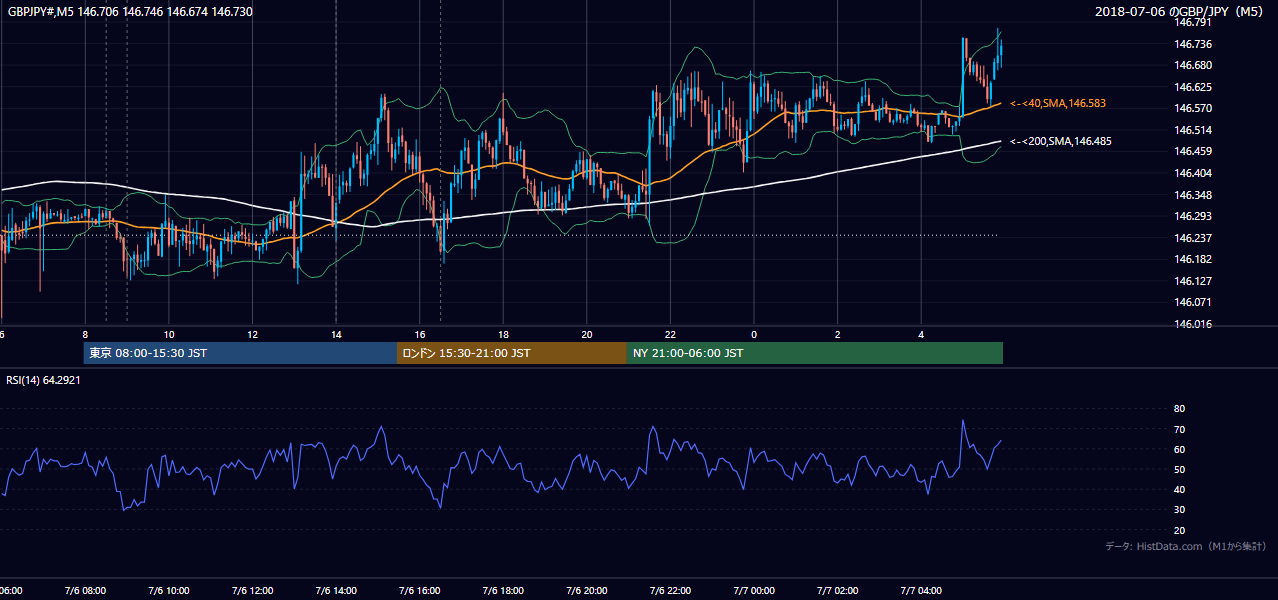Click the London 15:30-21:00 JST session bar
1278x600 pixels.
coord(512,353)
